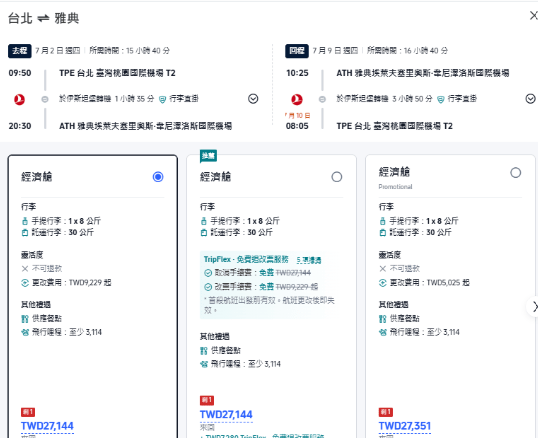538x438 pixels.
Task: Click the TWD27,351 Promotional fare price
Action: (405, 426)
